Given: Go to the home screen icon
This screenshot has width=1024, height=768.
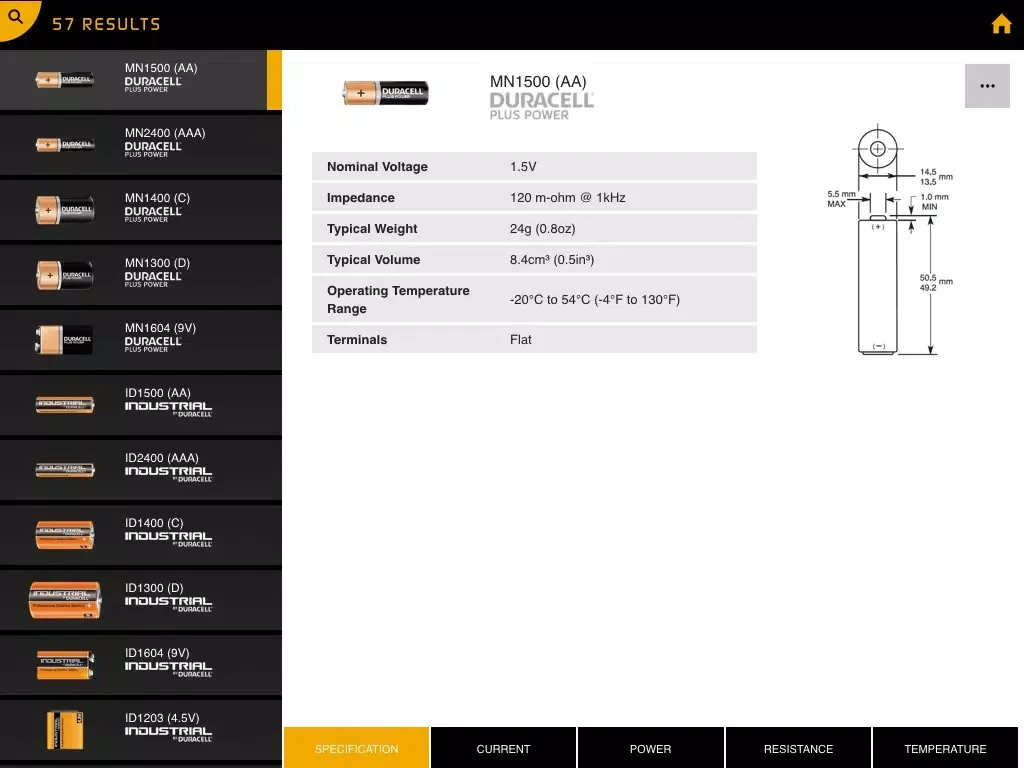Looking at the screenshot, I should tap(1001, 24).
